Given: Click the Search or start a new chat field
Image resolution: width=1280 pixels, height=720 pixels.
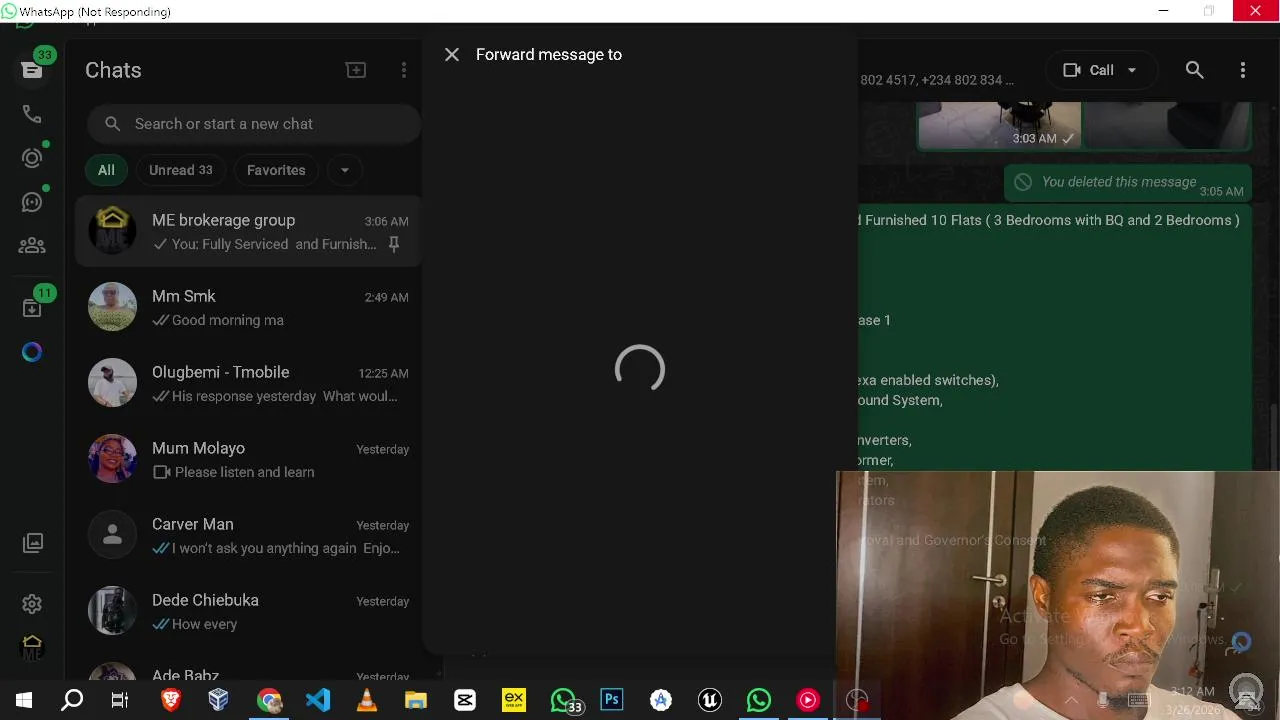Looking at the screenshot, I should coord(254,124).
